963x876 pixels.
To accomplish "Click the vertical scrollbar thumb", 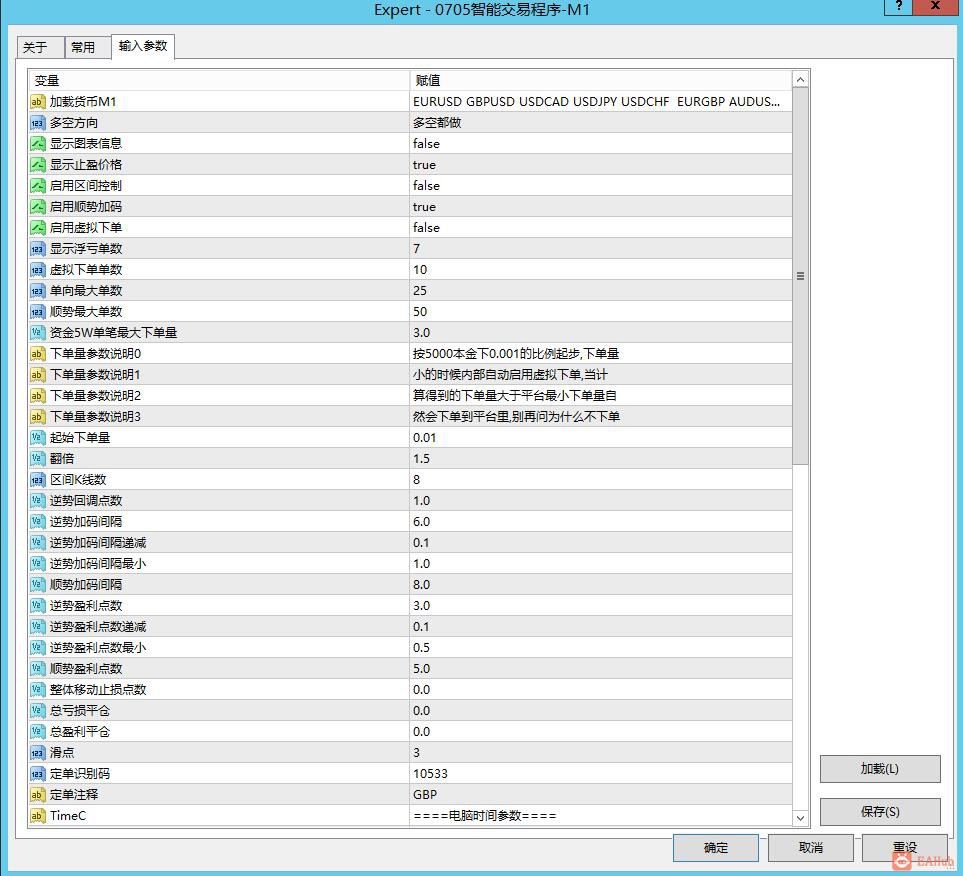I will [x=800, y=276].
